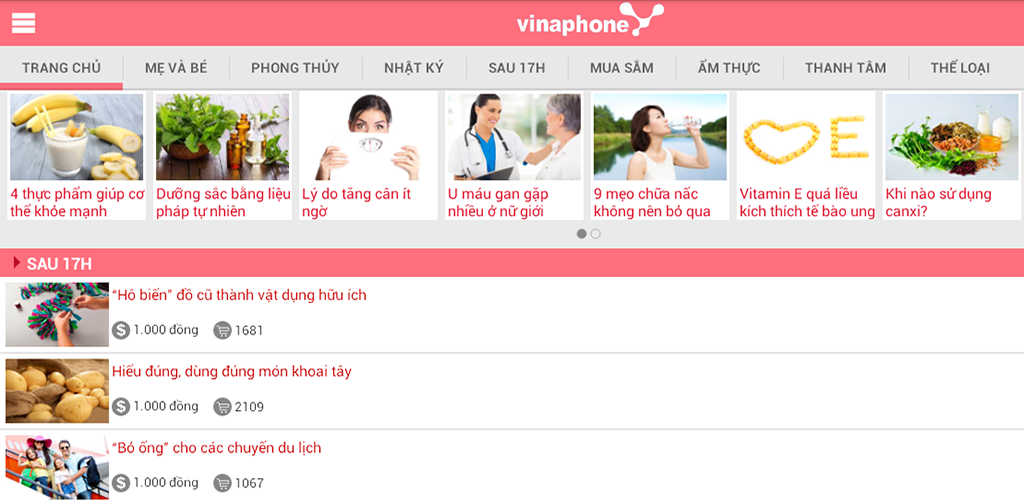Open the PHONG THỦY tab

(295, 68)
